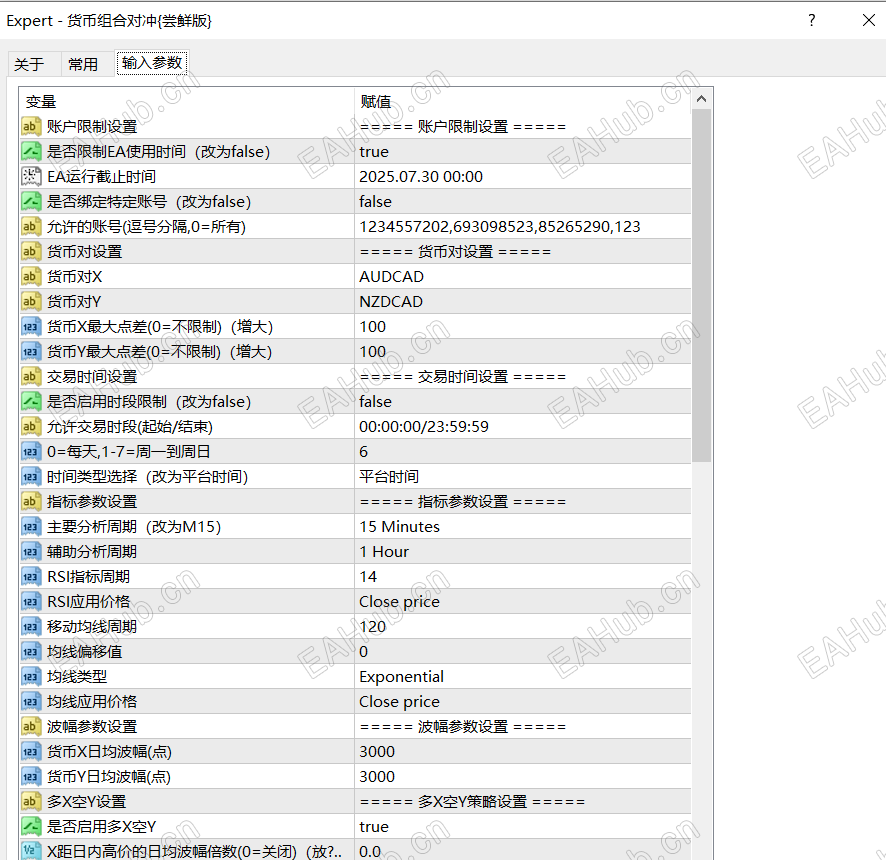Click enum icon beside RSI应用价格
The height and width of the screenshot is (860, 886).
[31, 601]
